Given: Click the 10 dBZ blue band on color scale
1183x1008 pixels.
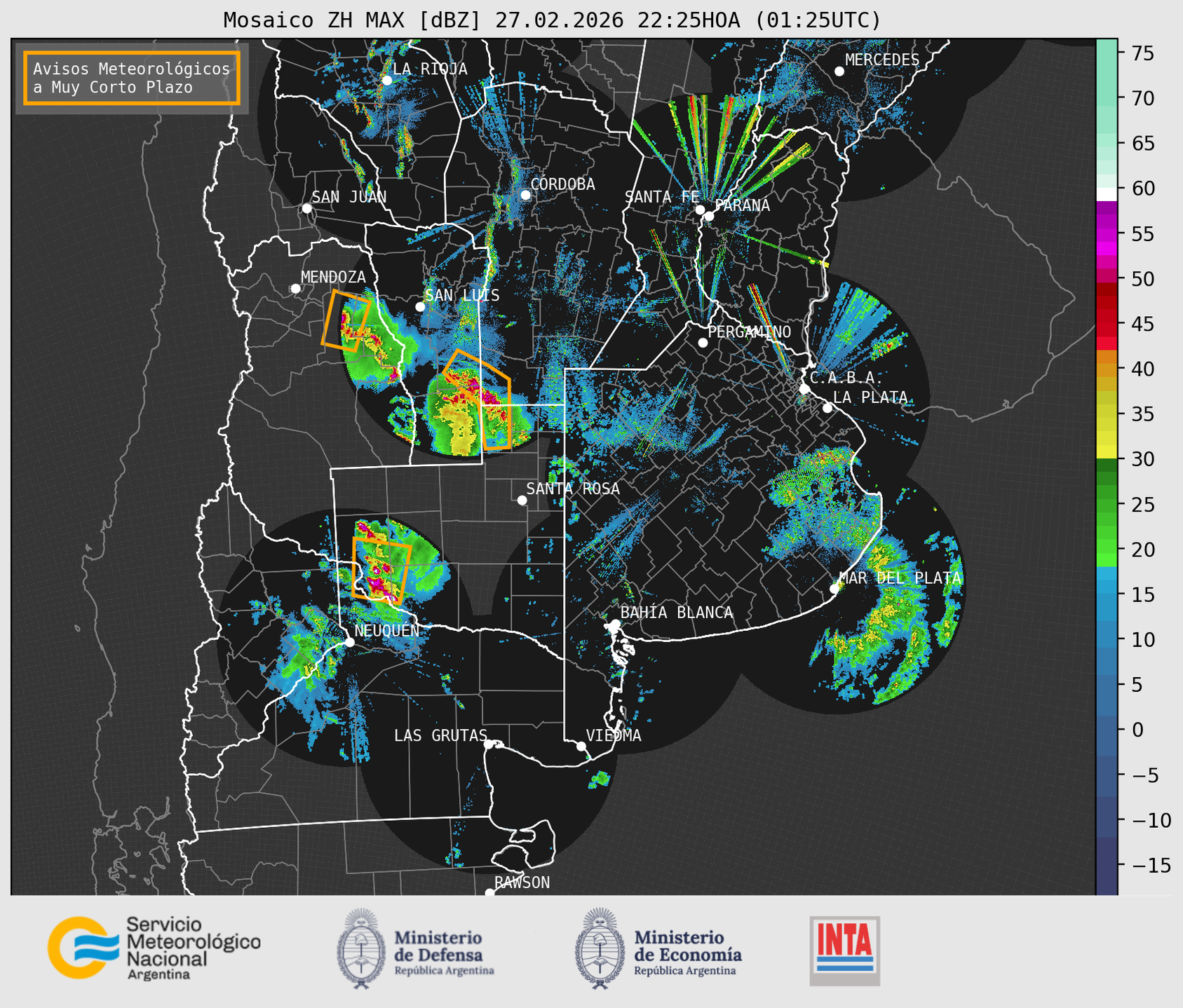Looking at the screenshot, I should point(1107,639).
